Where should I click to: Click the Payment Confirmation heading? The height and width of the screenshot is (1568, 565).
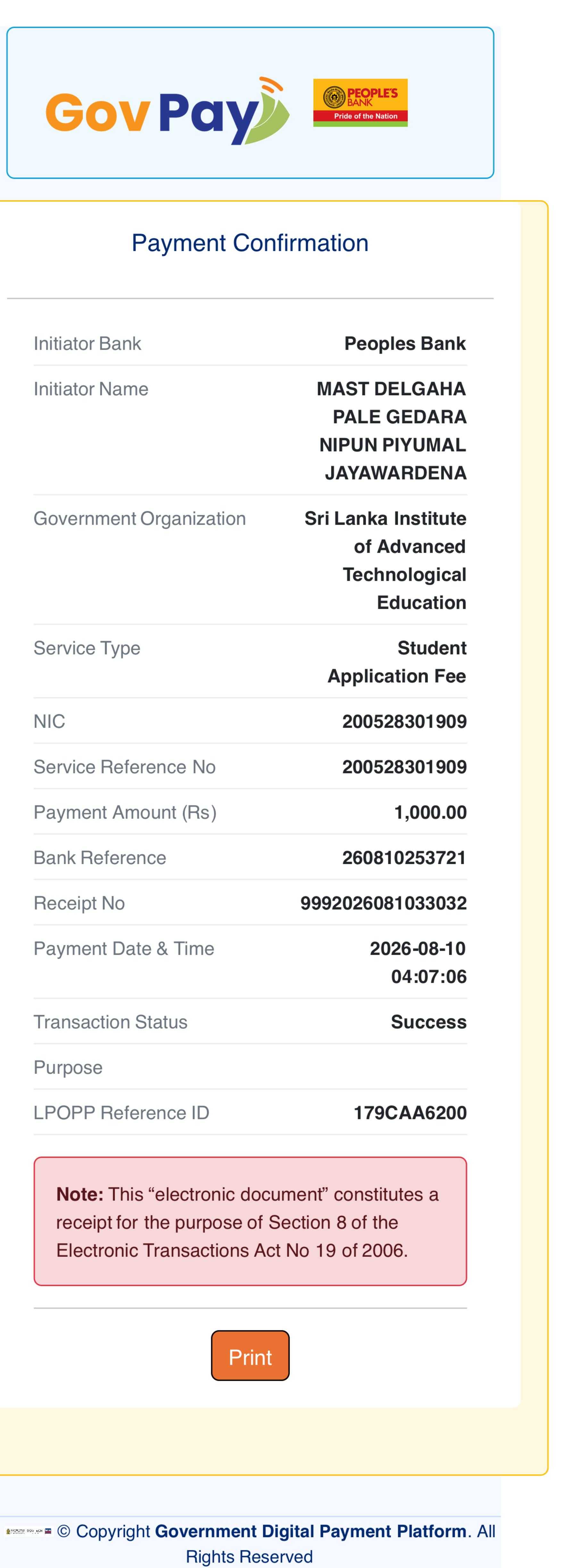point(250,243)
